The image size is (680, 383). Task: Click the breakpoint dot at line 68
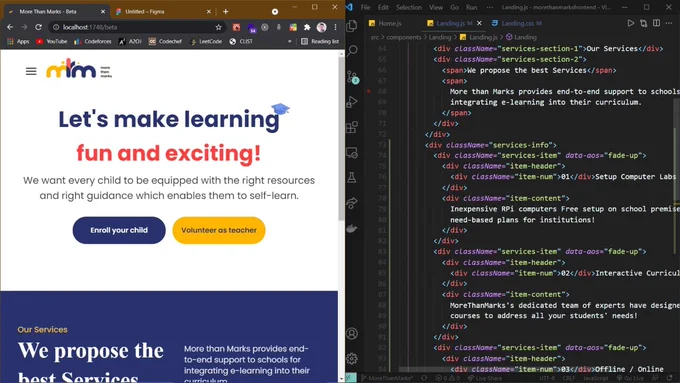pos(369,91)
